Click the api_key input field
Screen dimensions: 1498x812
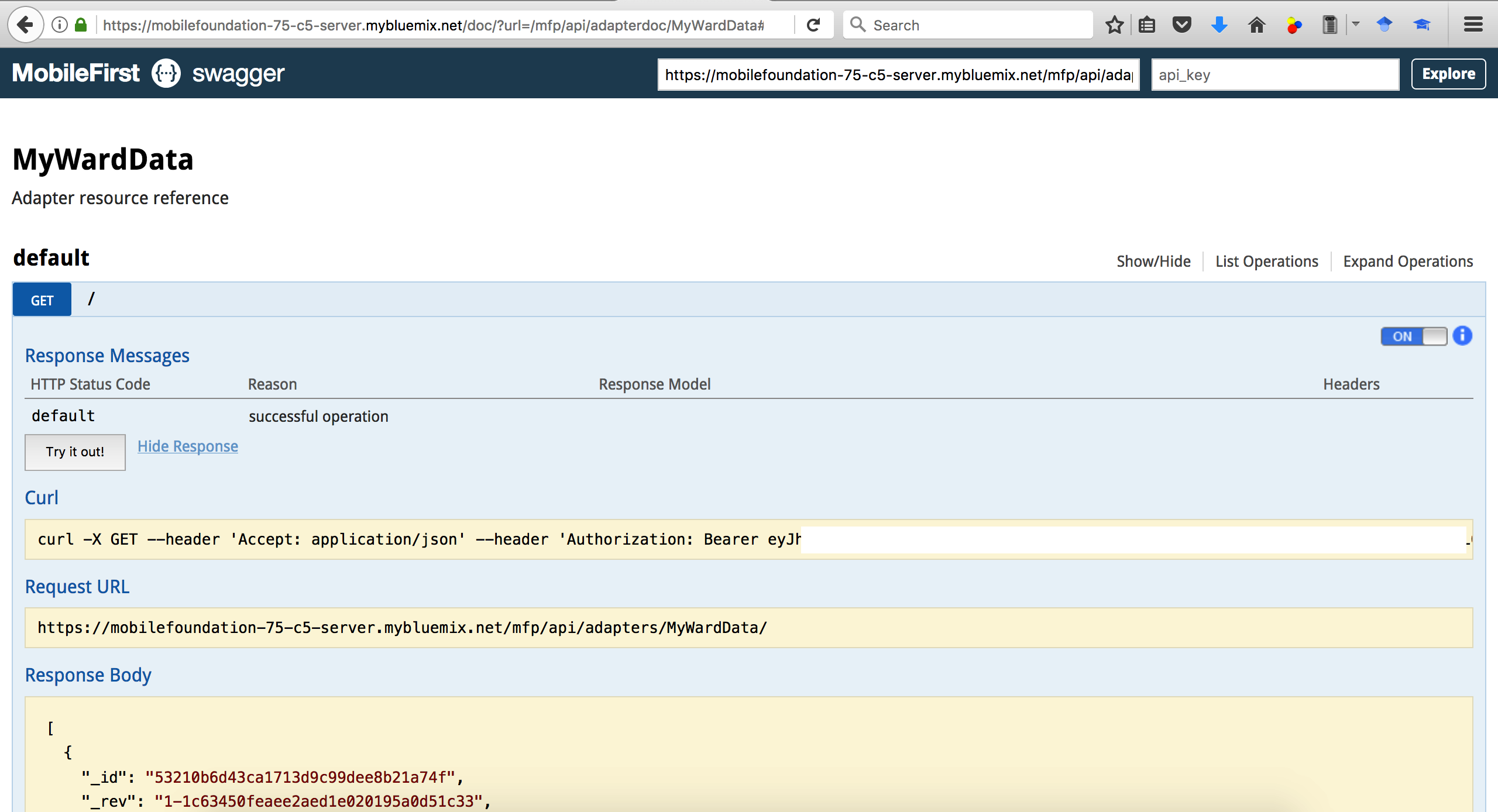coord(1275,74)
